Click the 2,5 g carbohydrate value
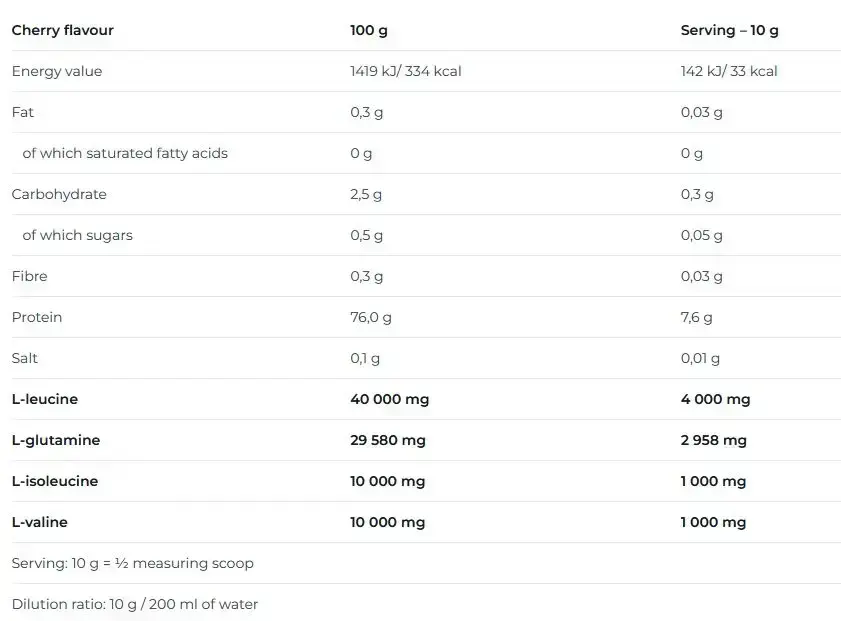841x621 pixels. [x=366, y=194]
